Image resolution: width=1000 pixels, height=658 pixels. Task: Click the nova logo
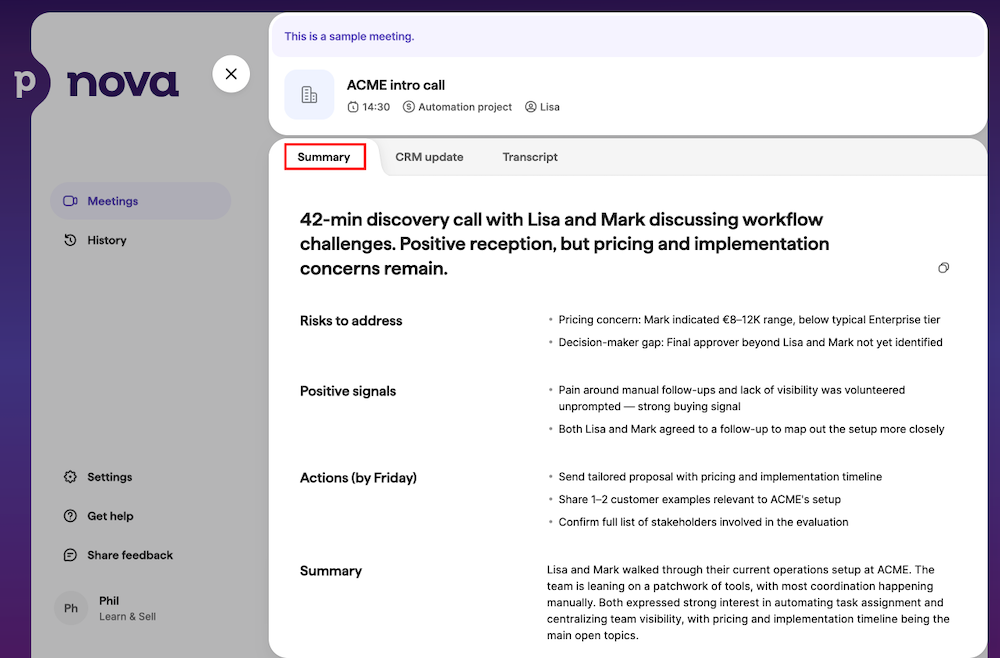[x=123, y=84]
